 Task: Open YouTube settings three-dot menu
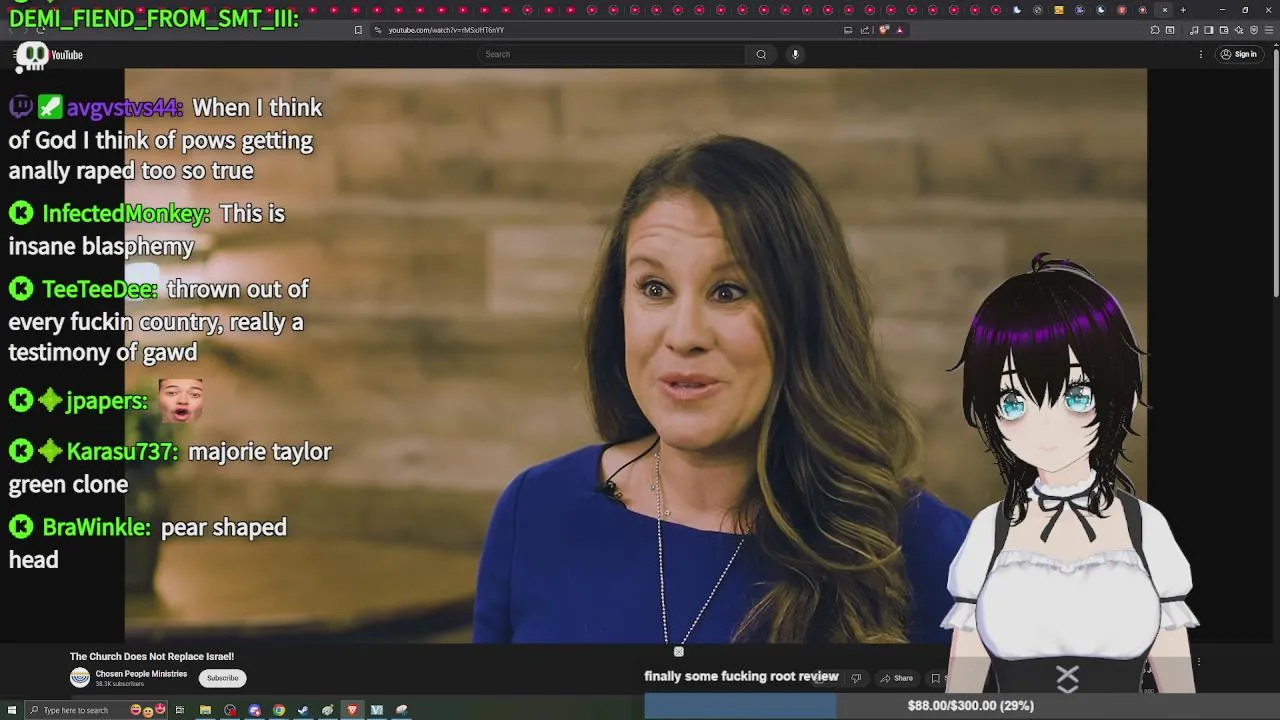(x=1201, y=54)
